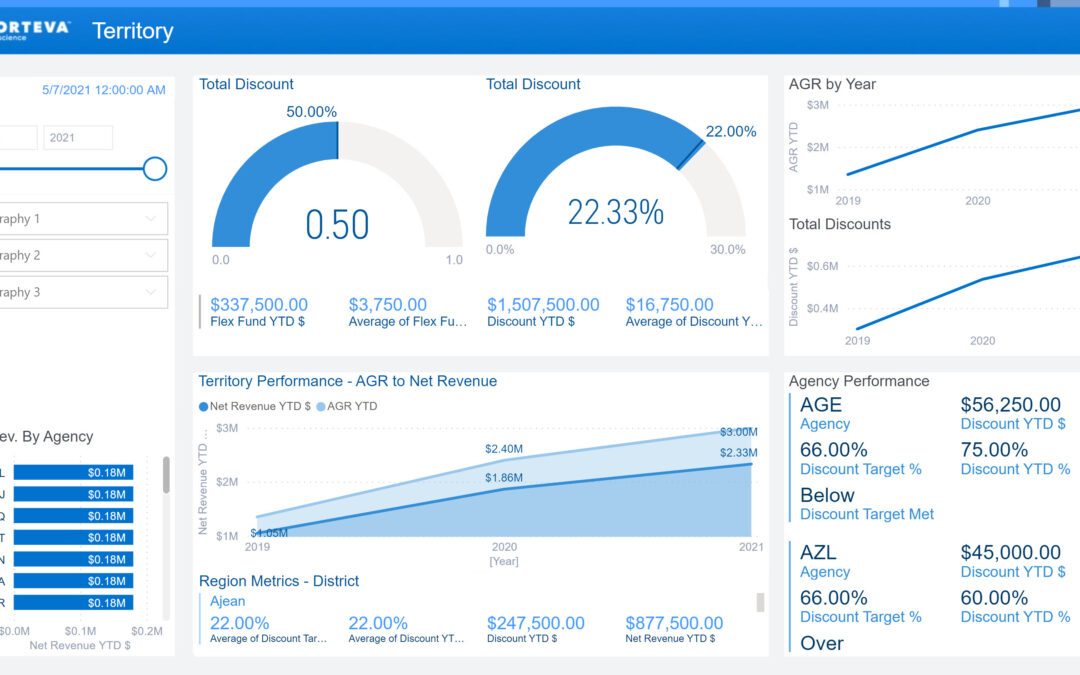The width and height of the screenshot is (1080, 675).
Task: Click the scrollbar in Rev. By Agency chart
Action: [x=166, y=475]
